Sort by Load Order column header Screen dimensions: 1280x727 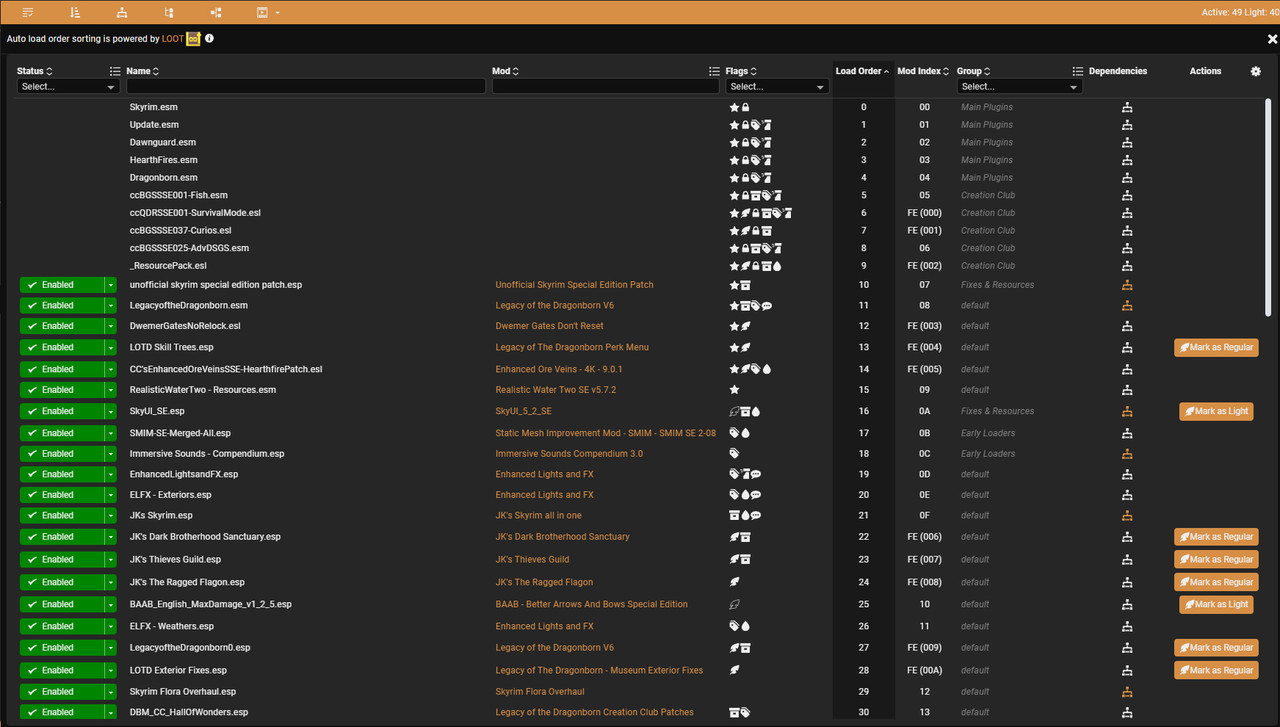pyautogui.click(x=863, y=71)
